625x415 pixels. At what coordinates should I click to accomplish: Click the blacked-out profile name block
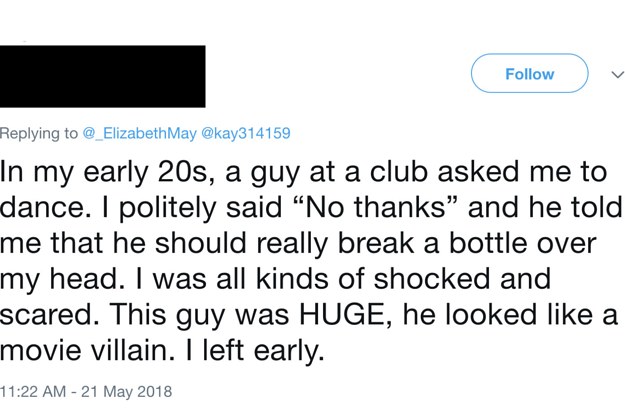tap(102, 76)
